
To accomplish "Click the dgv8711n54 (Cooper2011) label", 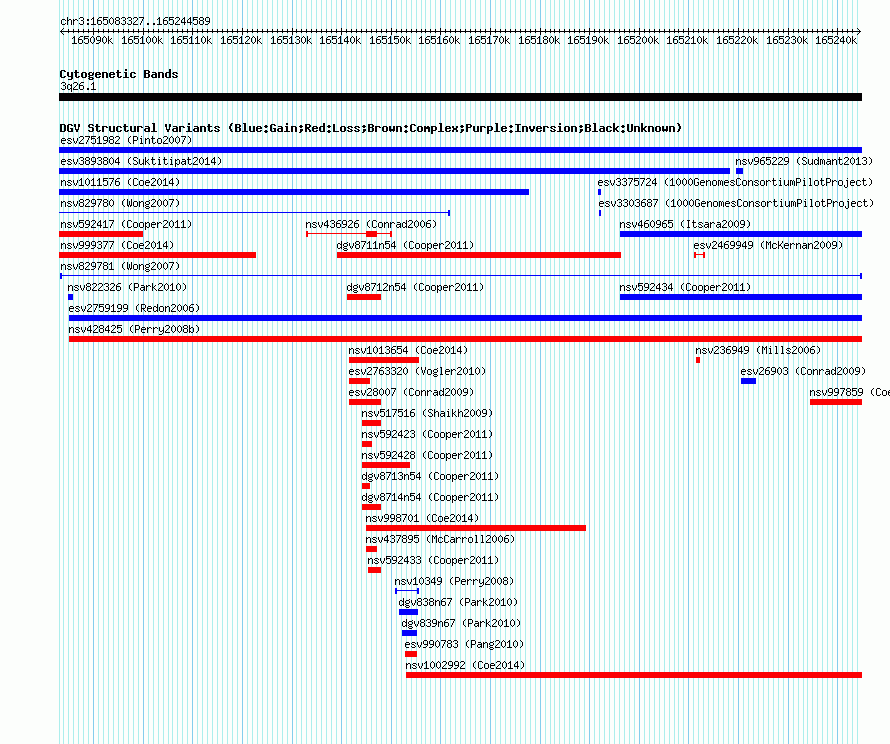I will (405, 245).
